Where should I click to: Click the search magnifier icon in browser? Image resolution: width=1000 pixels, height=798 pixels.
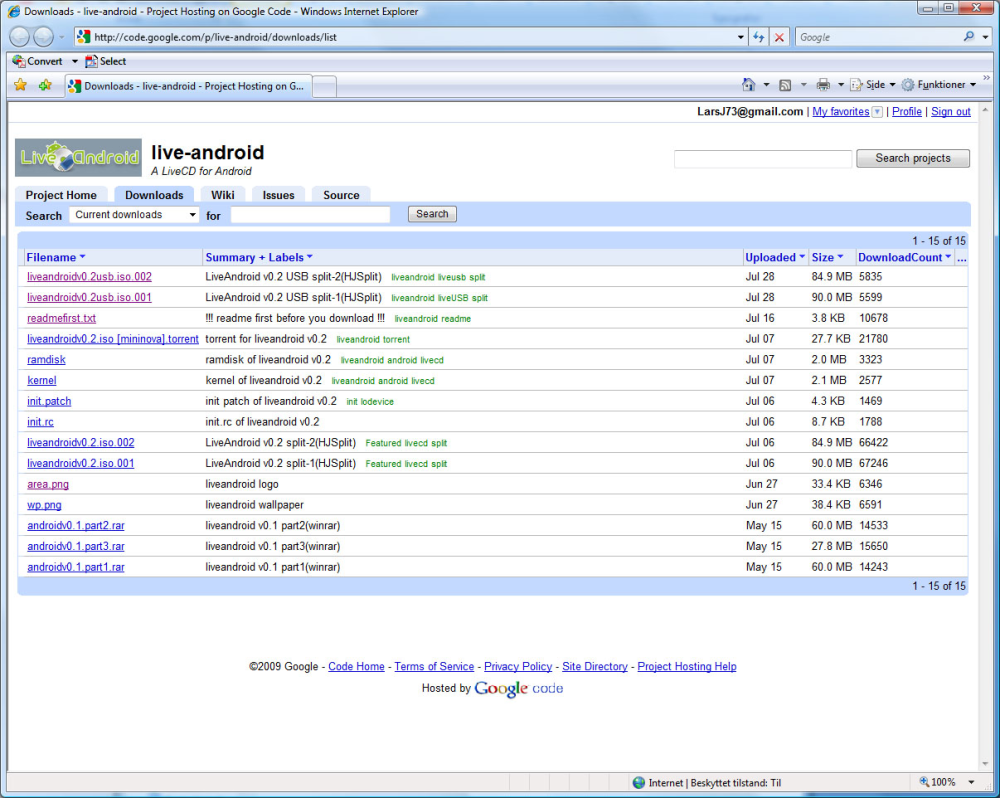[x=969, y=37]
